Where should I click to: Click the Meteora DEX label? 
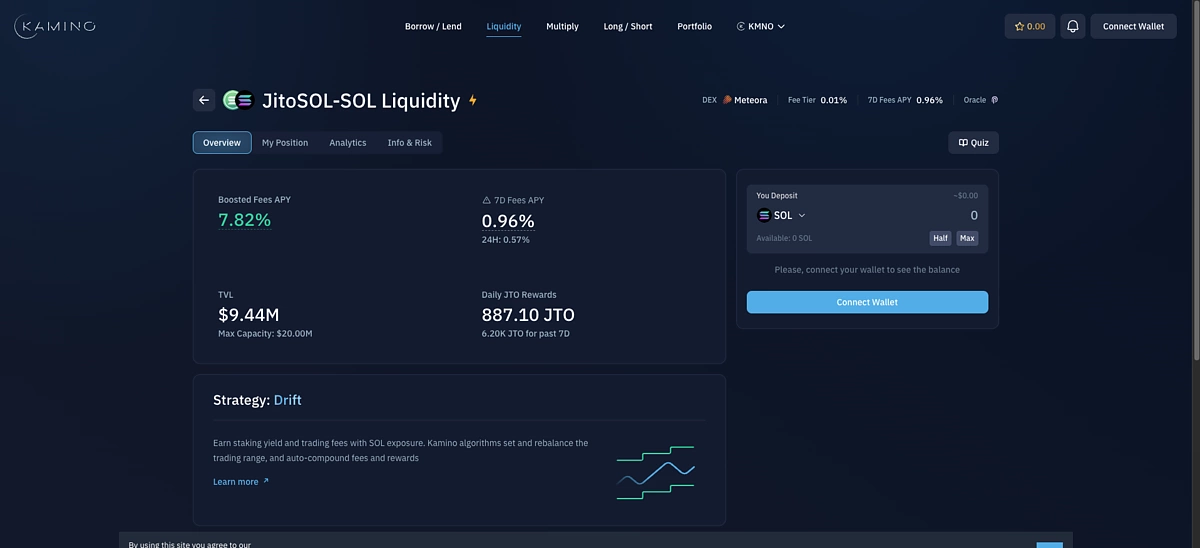751,100
